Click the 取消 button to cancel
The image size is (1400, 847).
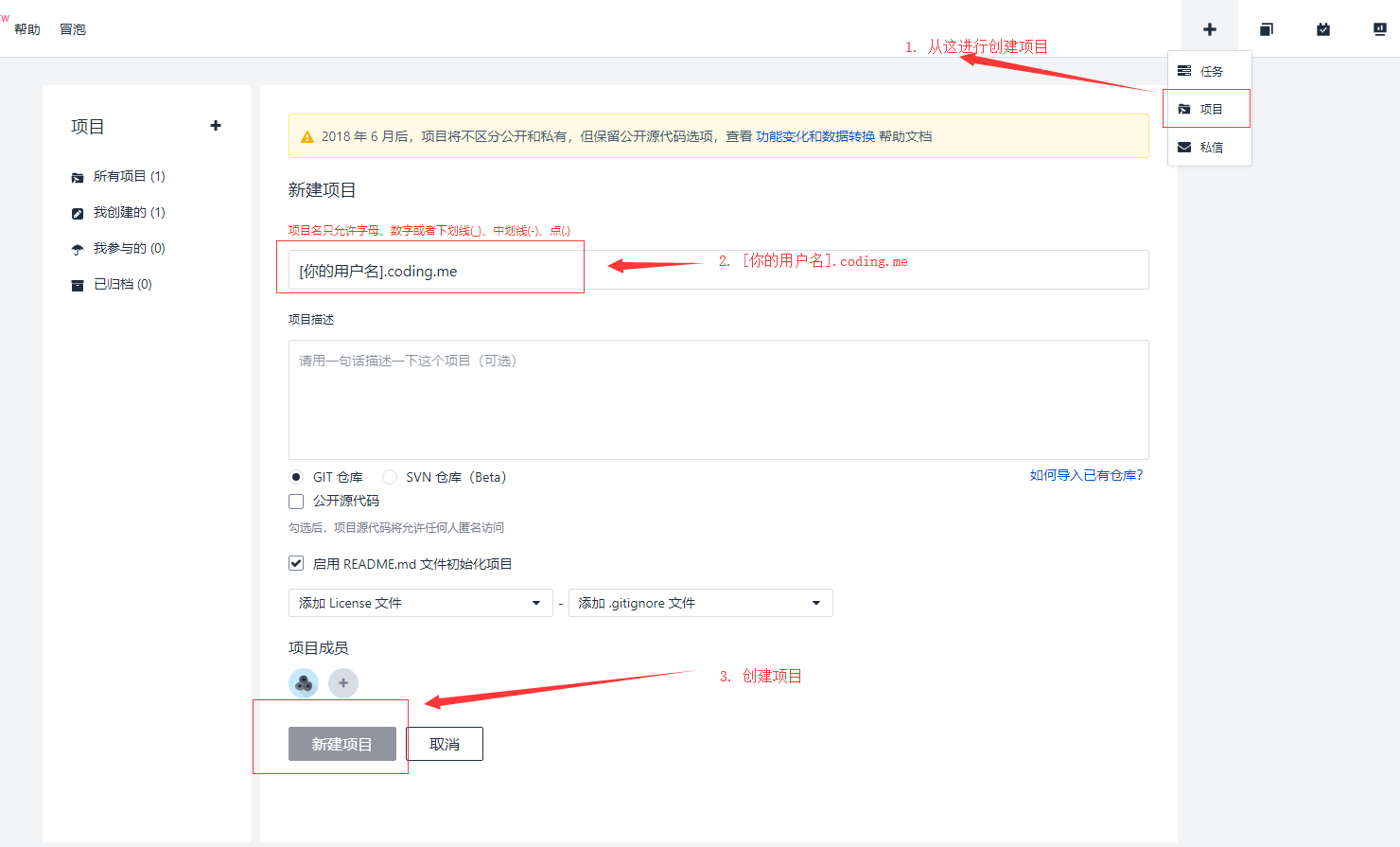coord(445,743)
